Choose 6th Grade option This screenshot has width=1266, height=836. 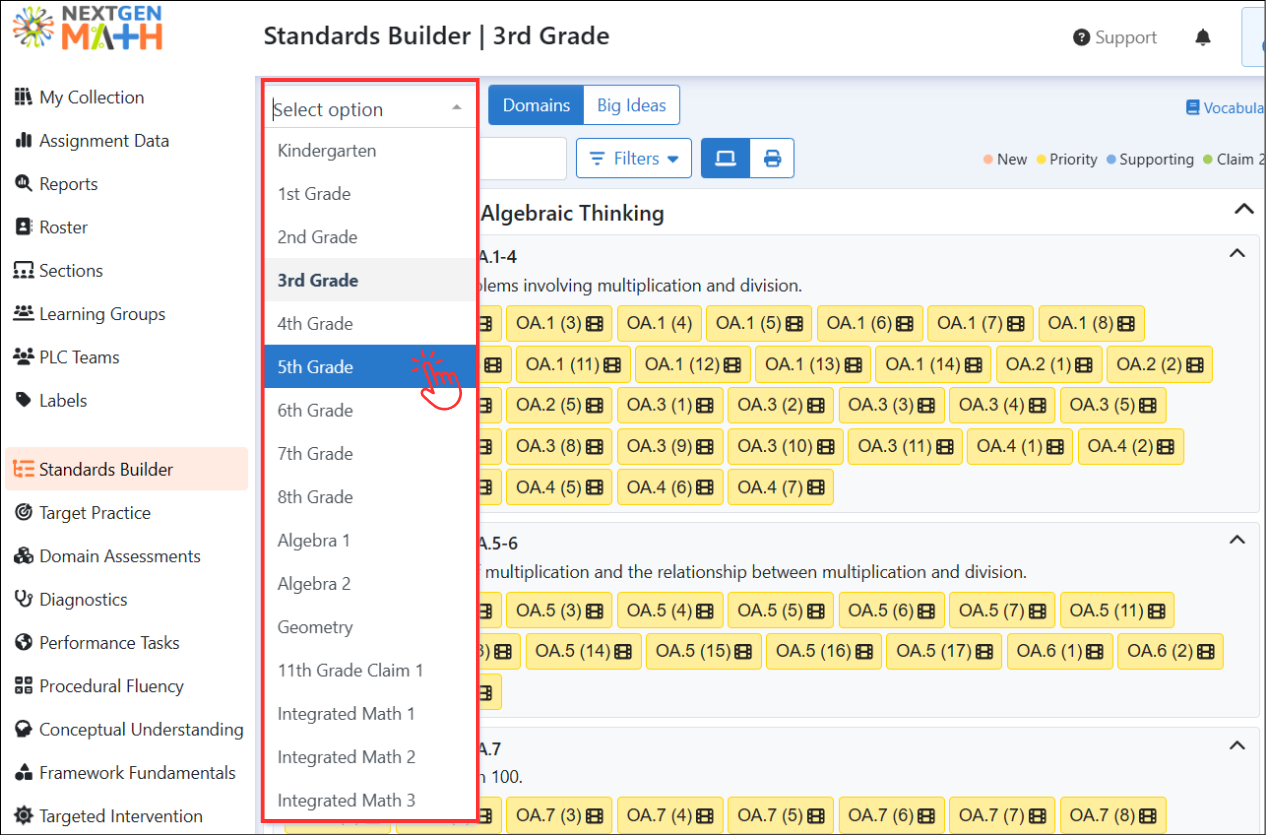tap(370, 410)
